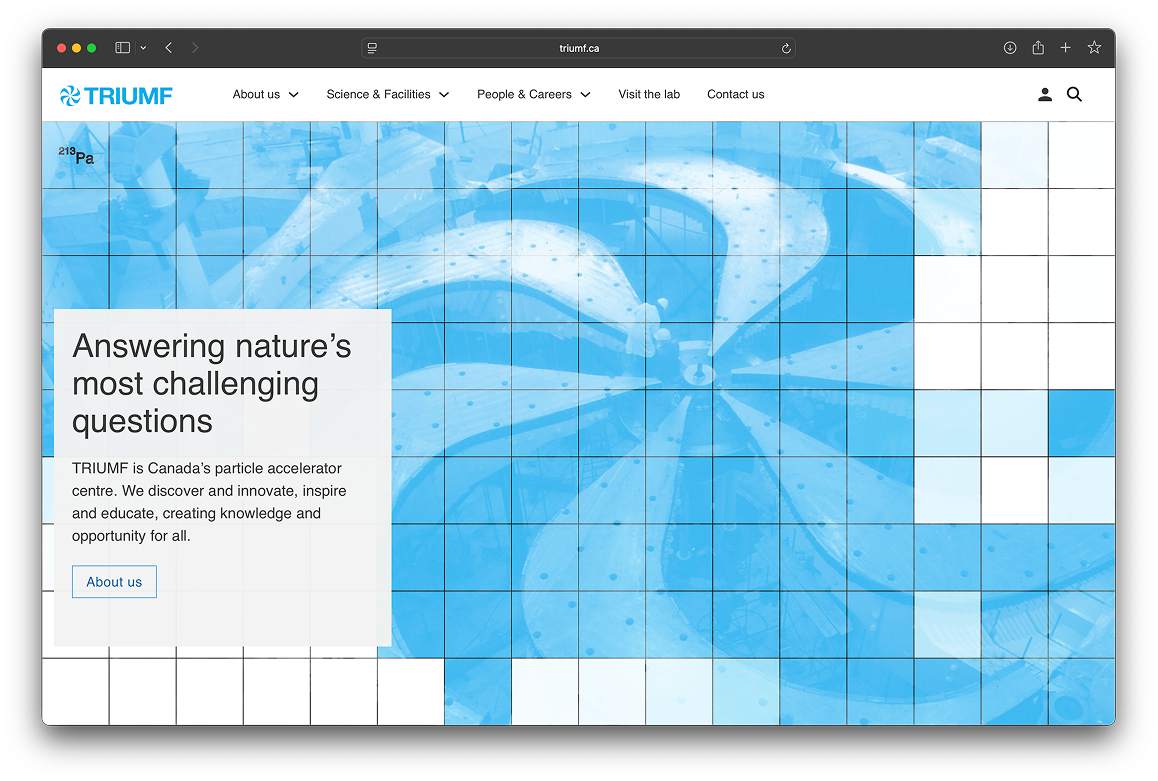Image resolution: width=1158 pixels, height=781 pixels.
Task: Open the page settings icon in address bar
Action: (x=372, y=48)
